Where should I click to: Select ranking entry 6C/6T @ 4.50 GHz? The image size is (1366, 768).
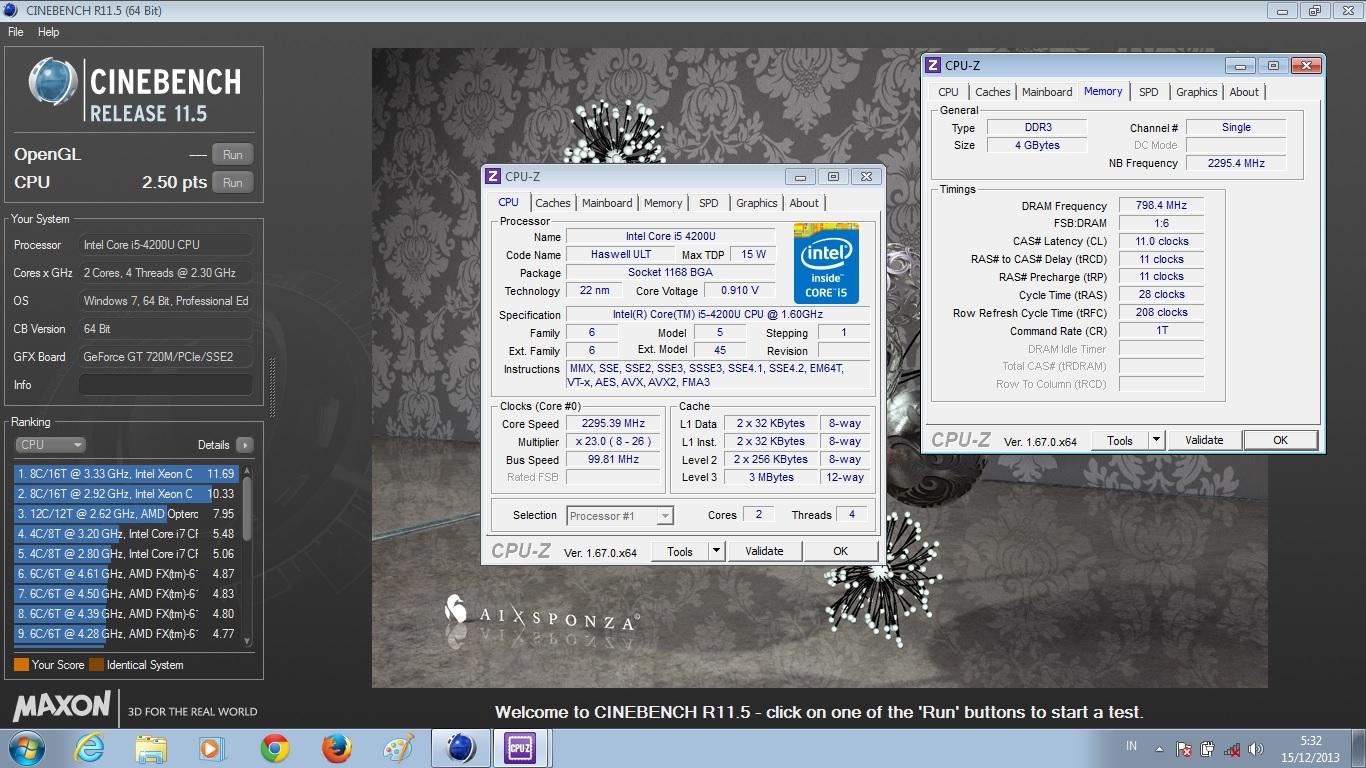[x=126, y=594]
